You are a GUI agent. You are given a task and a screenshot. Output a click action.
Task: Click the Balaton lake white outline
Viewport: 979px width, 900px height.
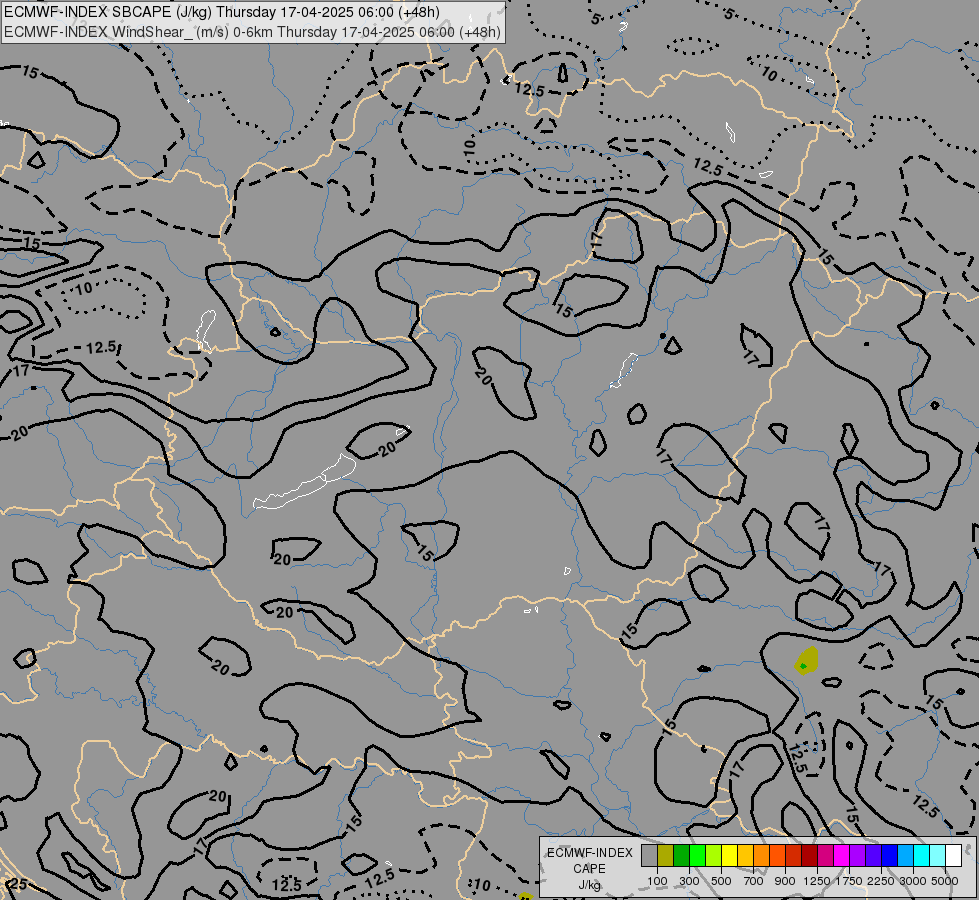[x=305, y=482]
